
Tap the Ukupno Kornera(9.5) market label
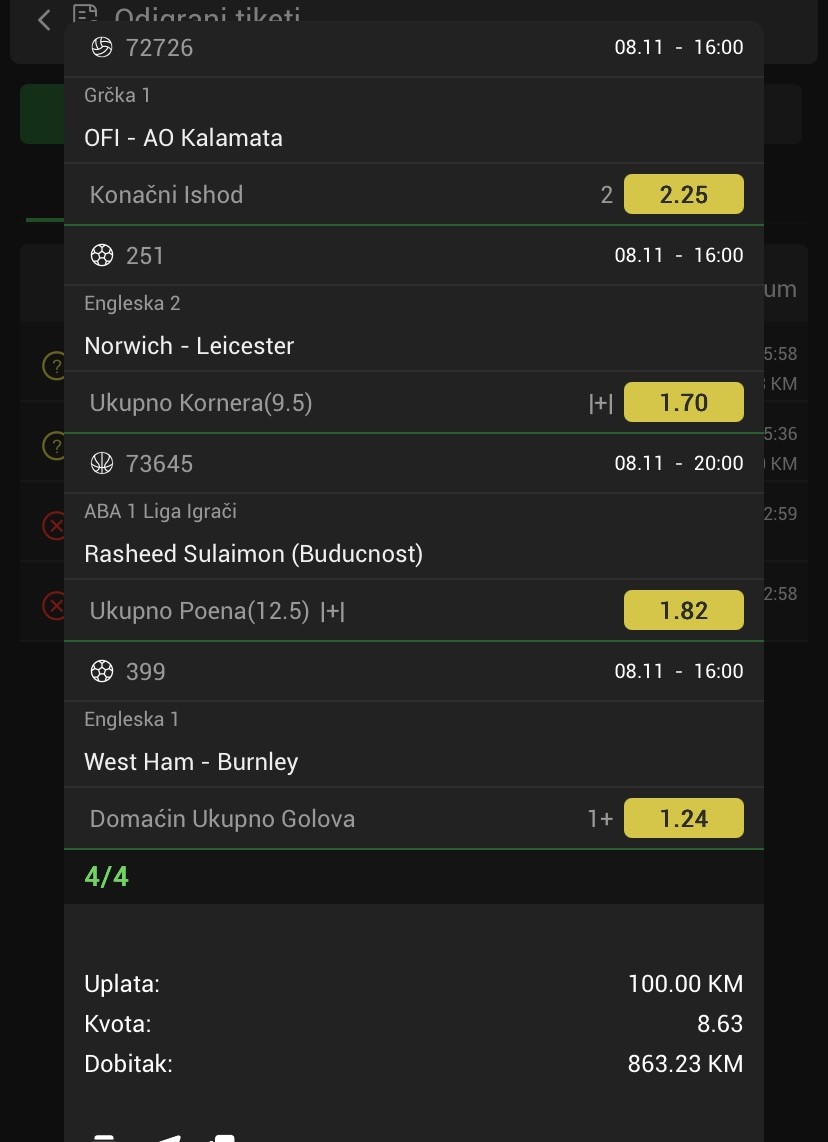(201, 403)
